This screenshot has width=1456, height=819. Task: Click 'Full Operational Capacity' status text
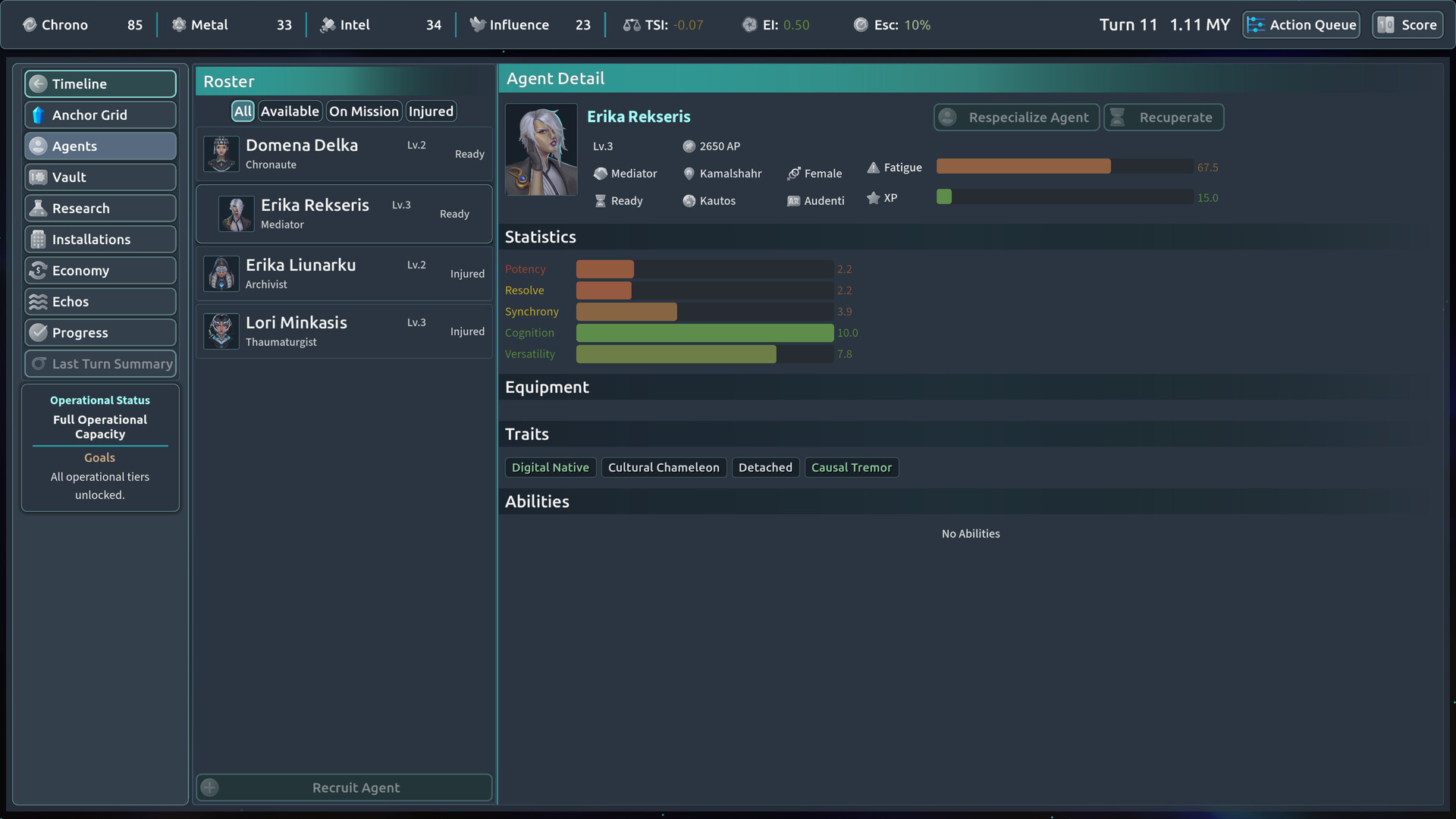click(x=100, y=427)
